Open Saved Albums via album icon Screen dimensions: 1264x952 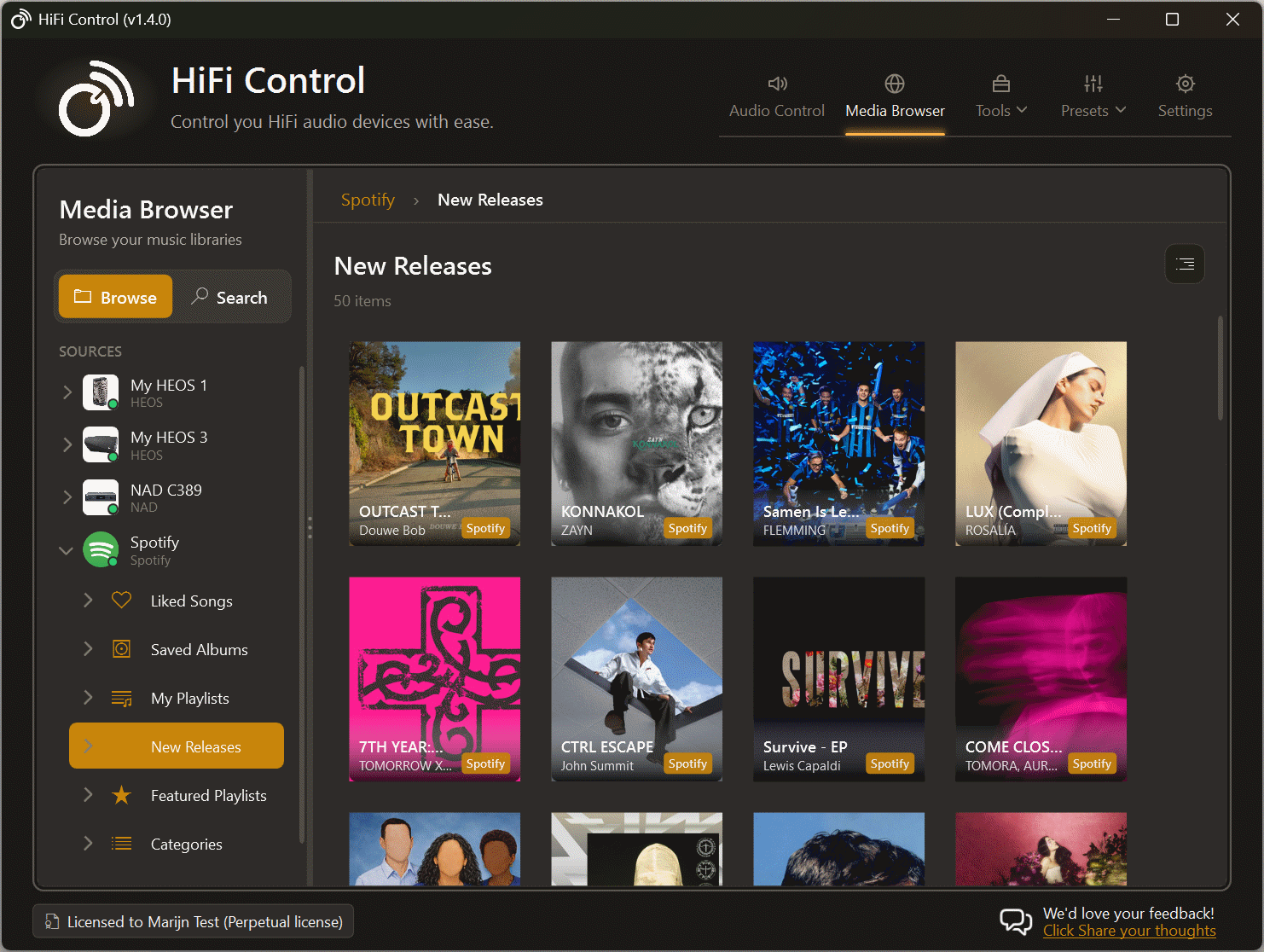(x=121, y=648)
